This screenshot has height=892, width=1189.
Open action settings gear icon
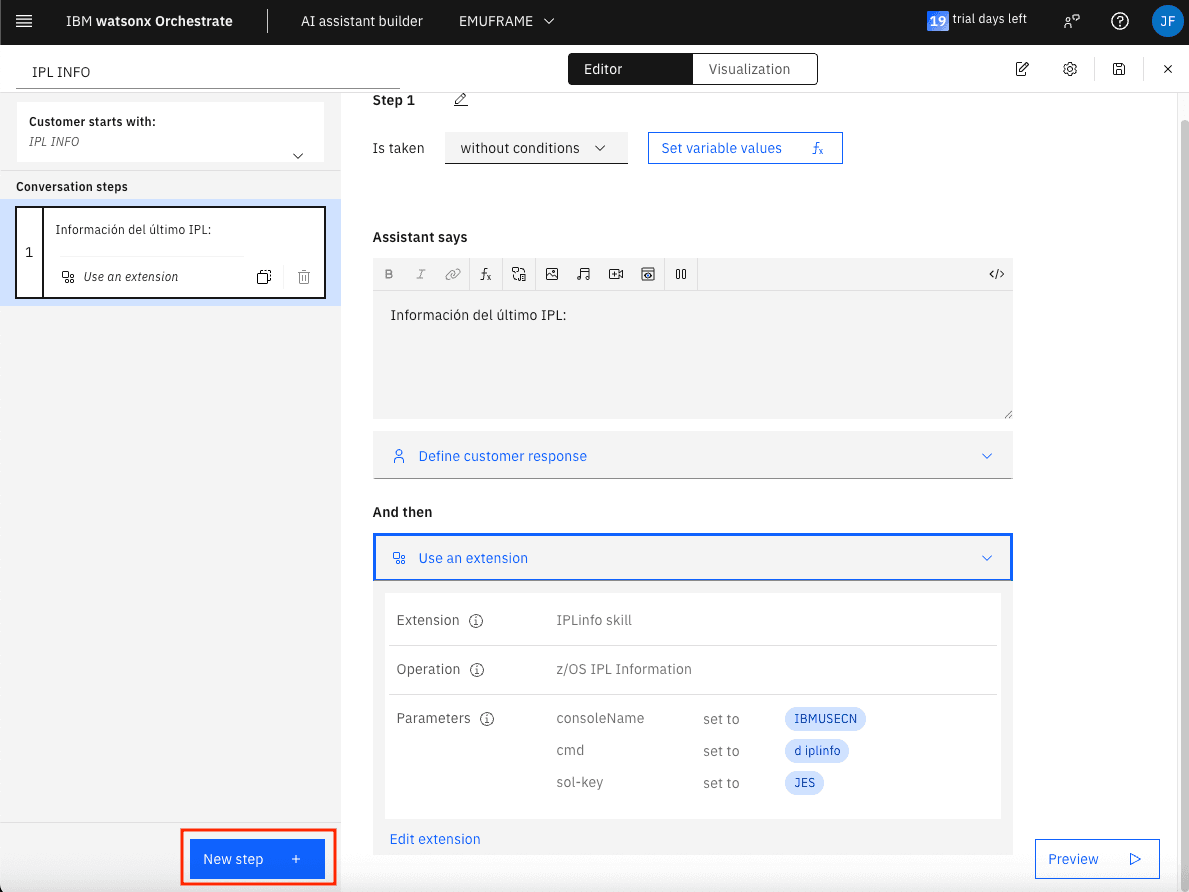click(1070, 69)
